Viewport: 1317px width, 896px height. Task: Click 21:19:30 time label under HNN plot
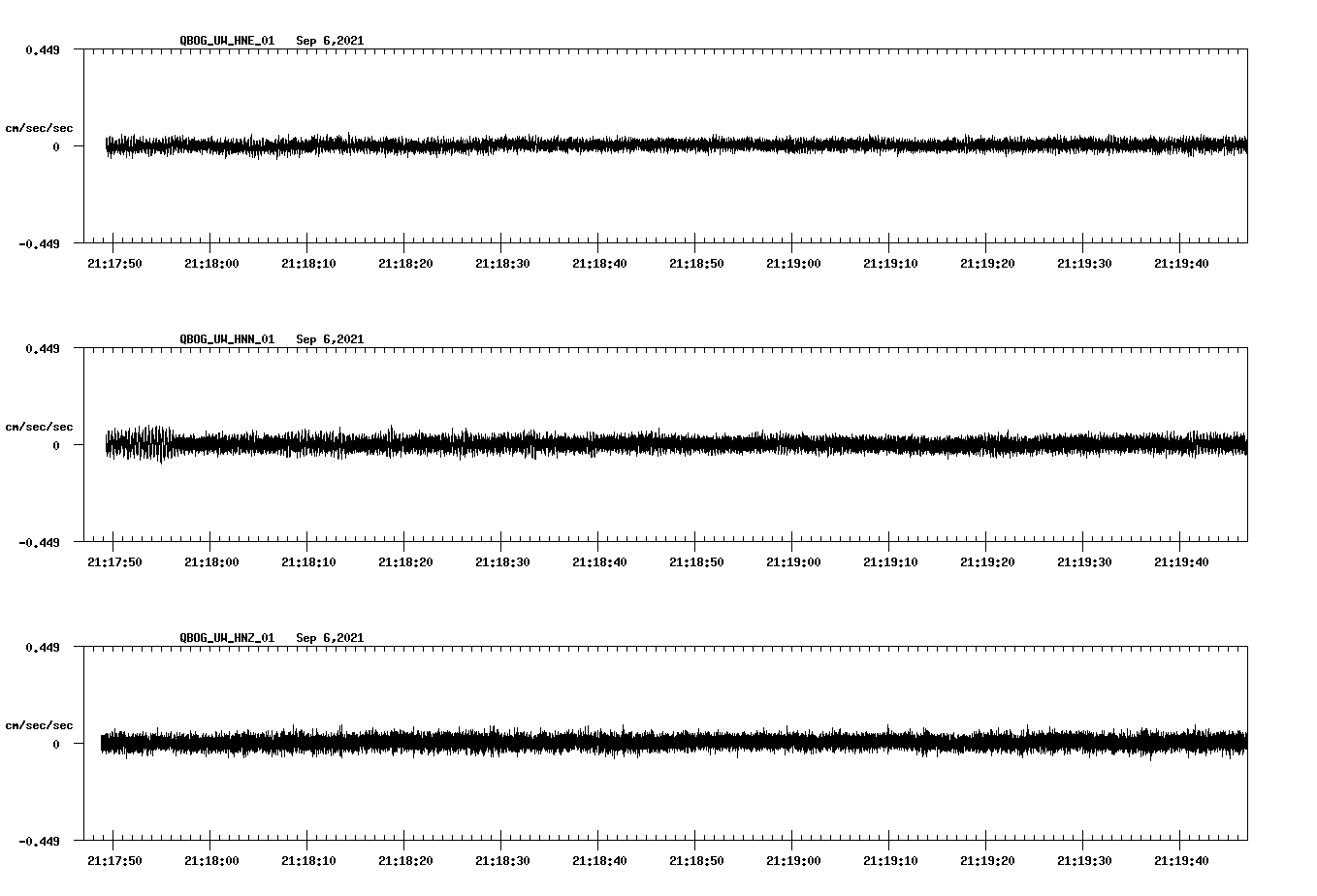point(1084,562)
